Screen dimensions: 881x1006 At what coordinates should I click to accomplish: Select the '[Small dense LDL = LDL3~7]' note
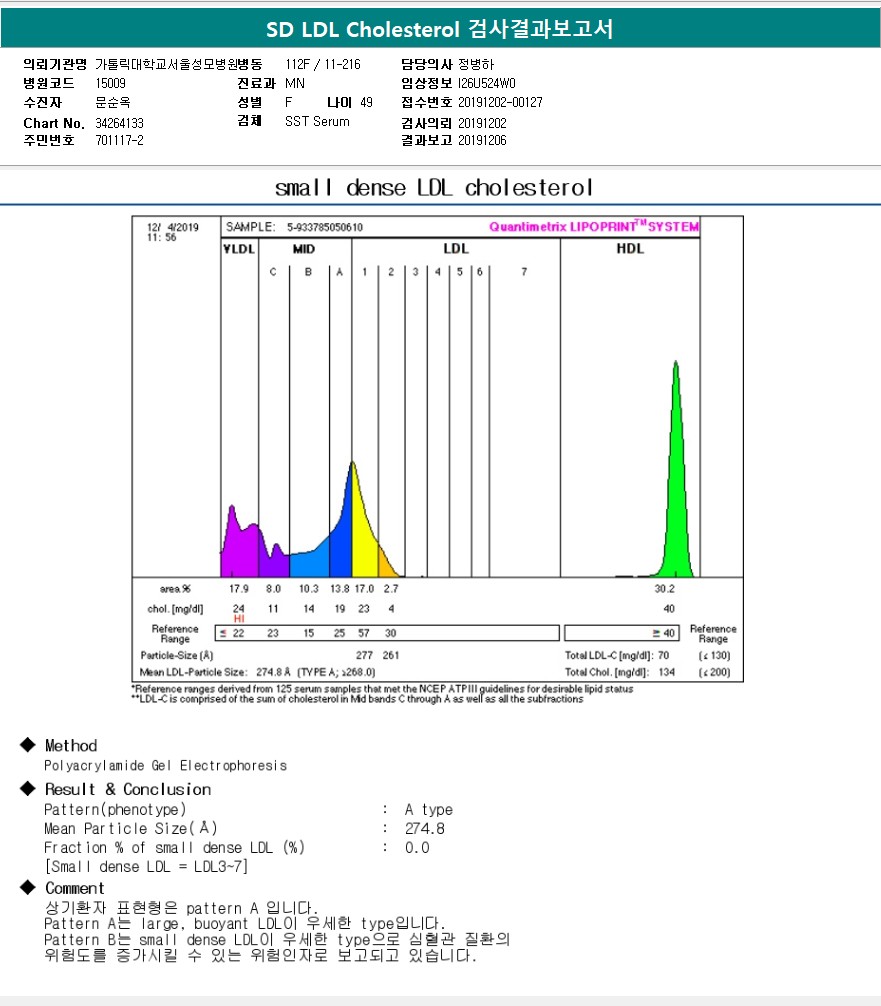coord(146,867)
